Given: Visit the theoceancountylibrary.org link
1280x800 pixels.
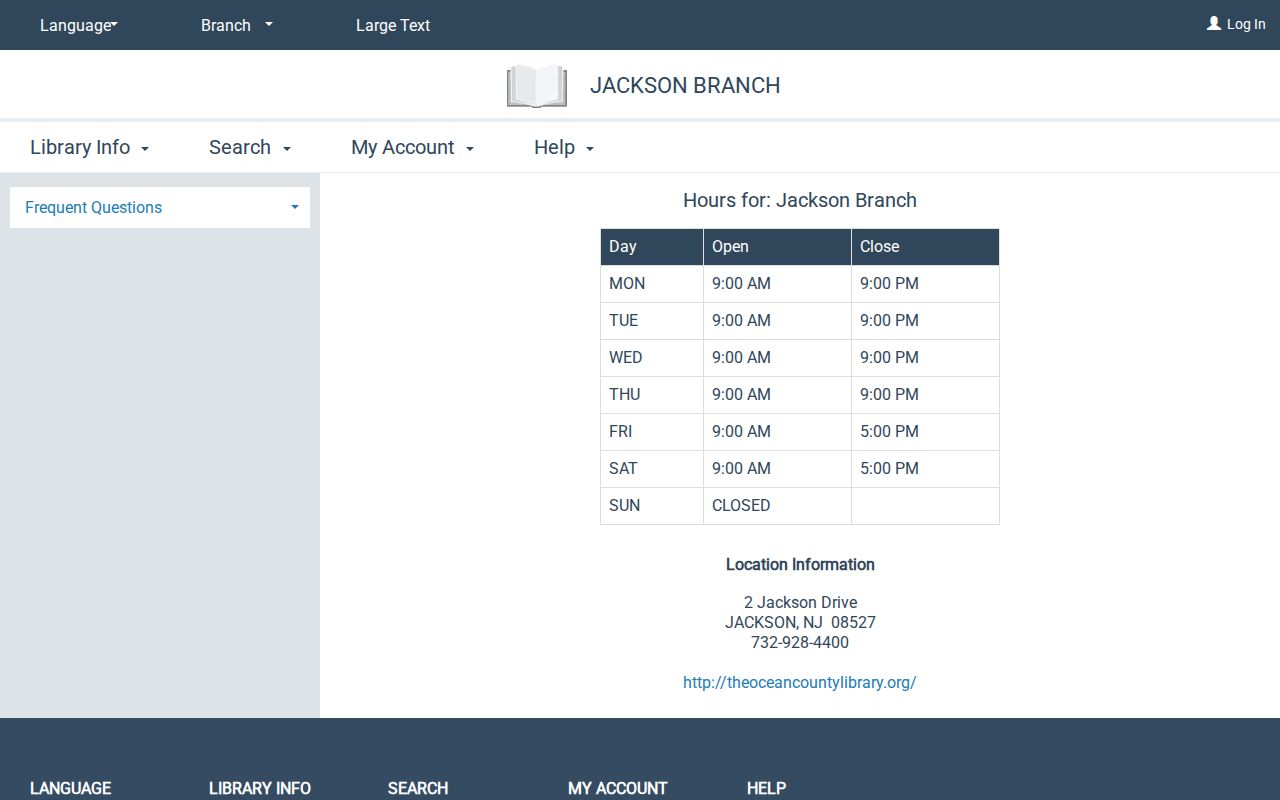Looking at the screenshot, I should [x=800, y=682].
